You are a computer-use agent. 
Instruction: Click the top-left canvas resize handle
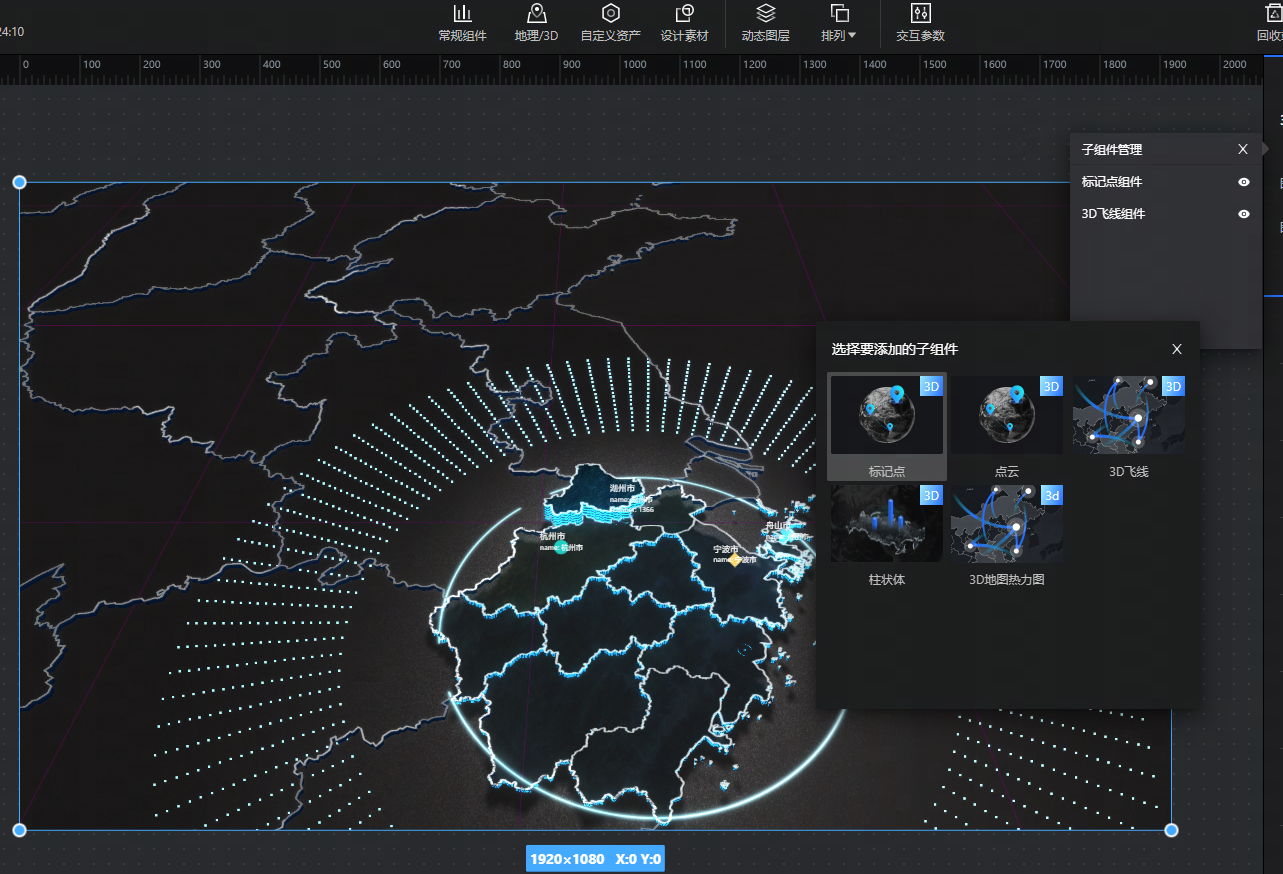point(19,182)
